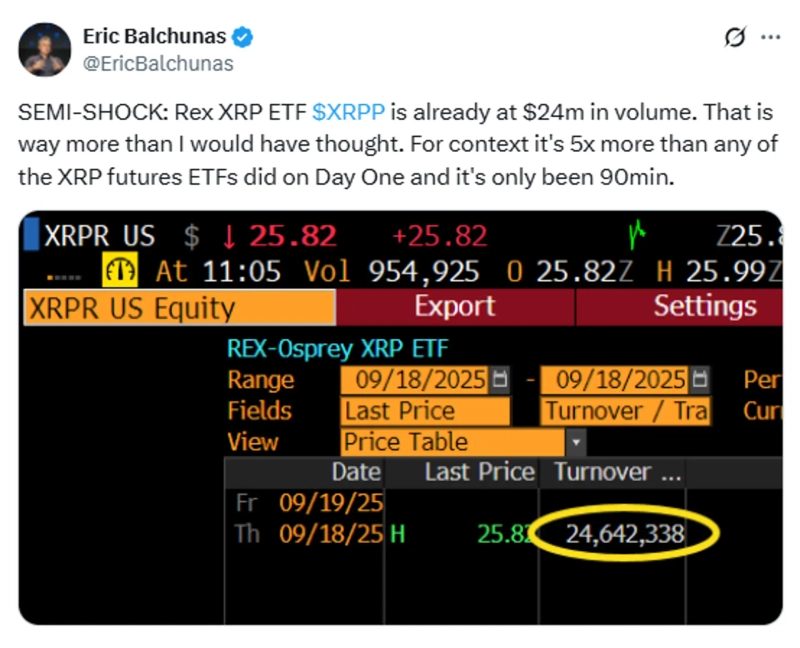Open the start date calendar icon
This screenshot has height=648, width=800.
click(x=501, y=380)
